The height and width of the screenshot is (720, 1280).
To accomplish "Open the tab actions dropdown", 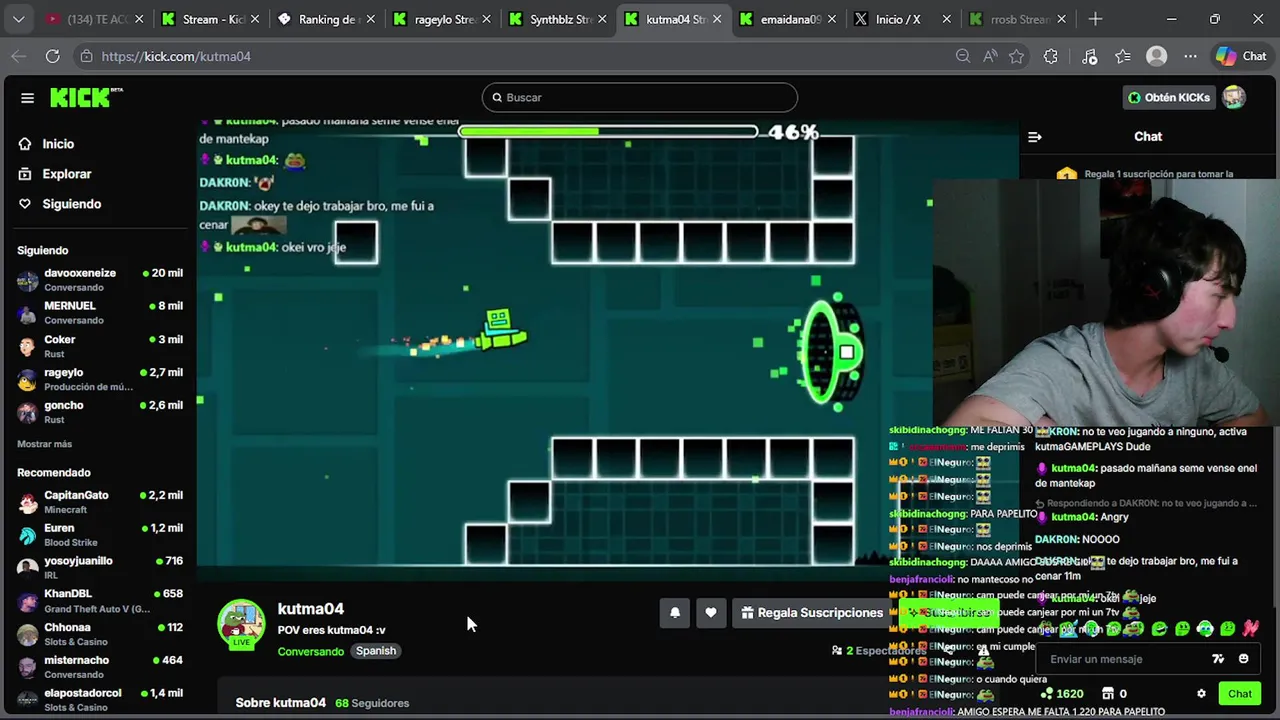I will click(x=18, y=19).
